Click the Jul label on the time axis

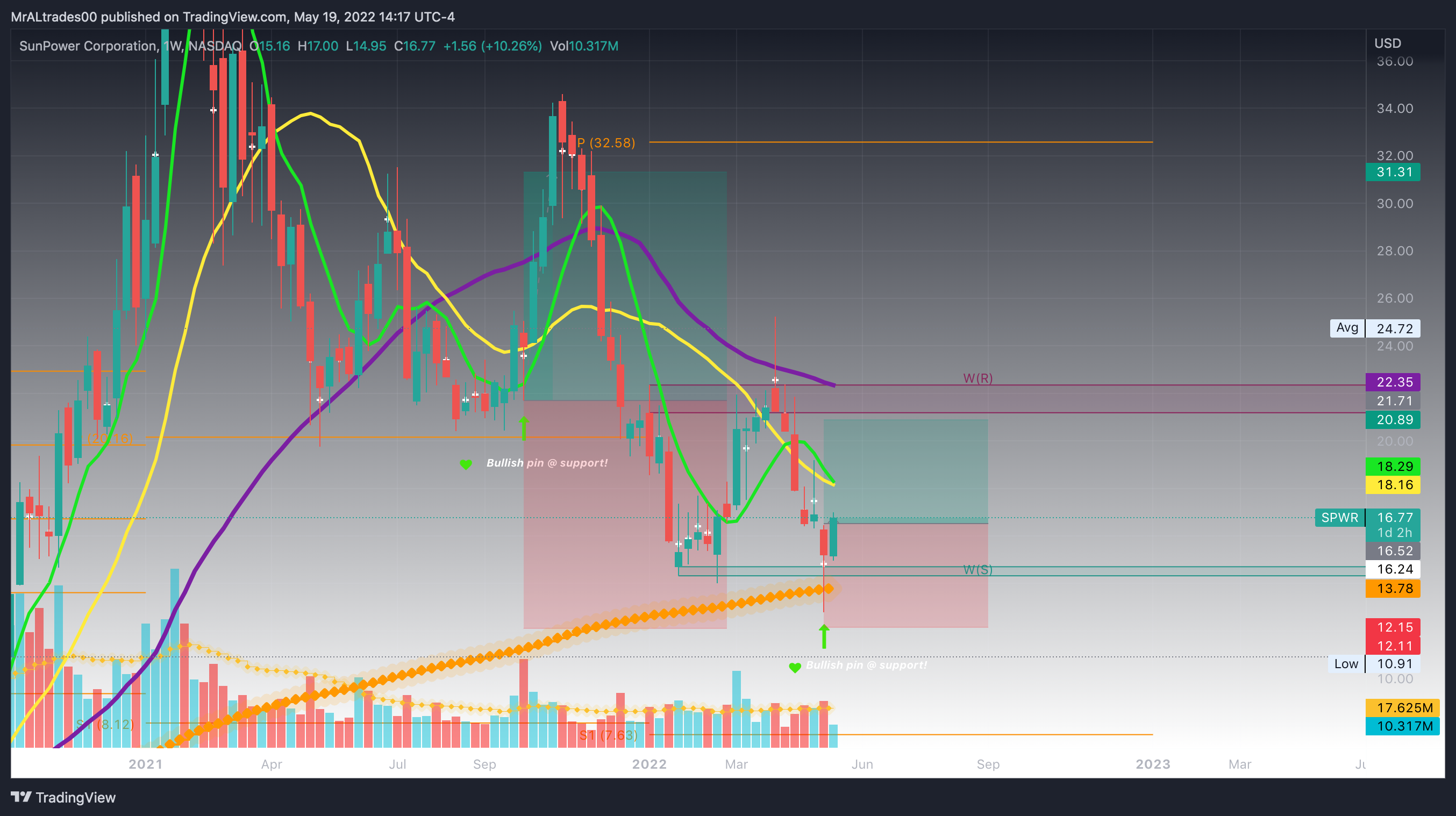tap(397, 764)
